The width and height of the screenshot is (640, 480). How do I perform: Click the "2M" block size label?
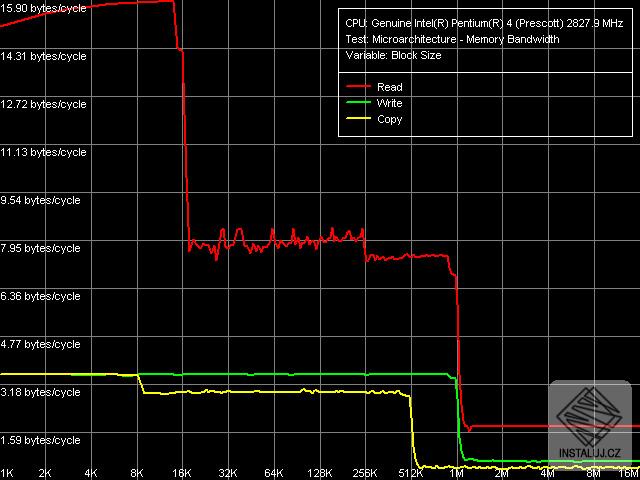(x=502, y=474)
